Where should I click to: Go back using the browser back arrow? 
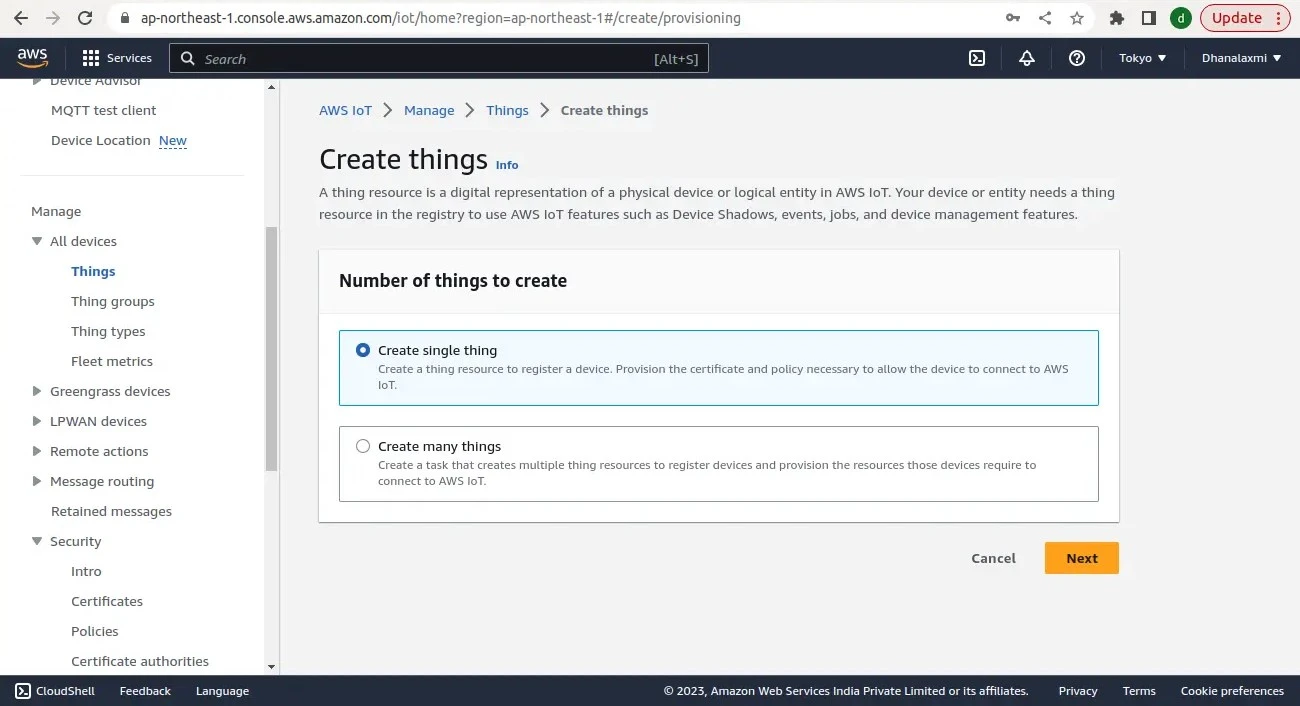[x=20, y=18]
